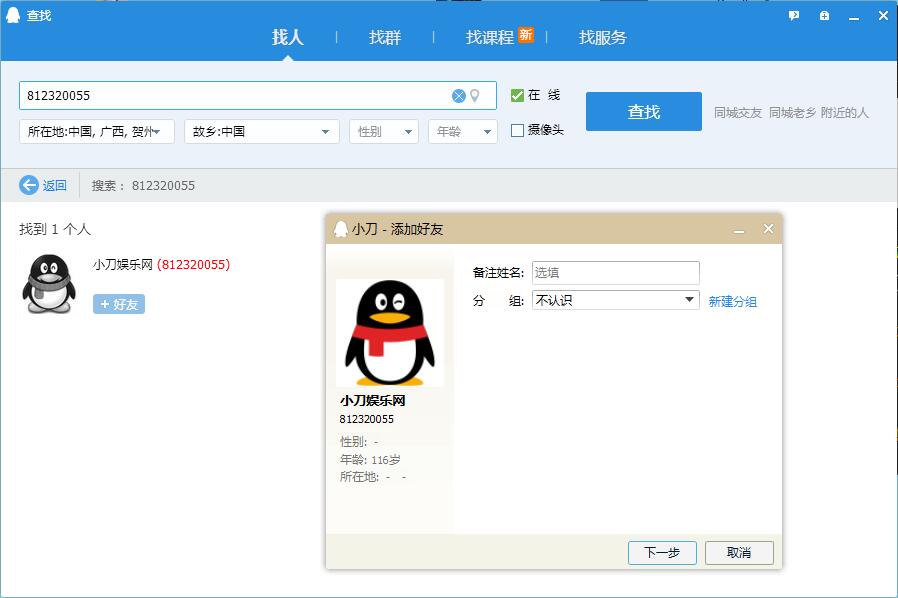Minimize the 添加好友 dialog
Image resolution: width=898 pixels, height=598 pixels.
pyautogui.click(x=739, y=230)
